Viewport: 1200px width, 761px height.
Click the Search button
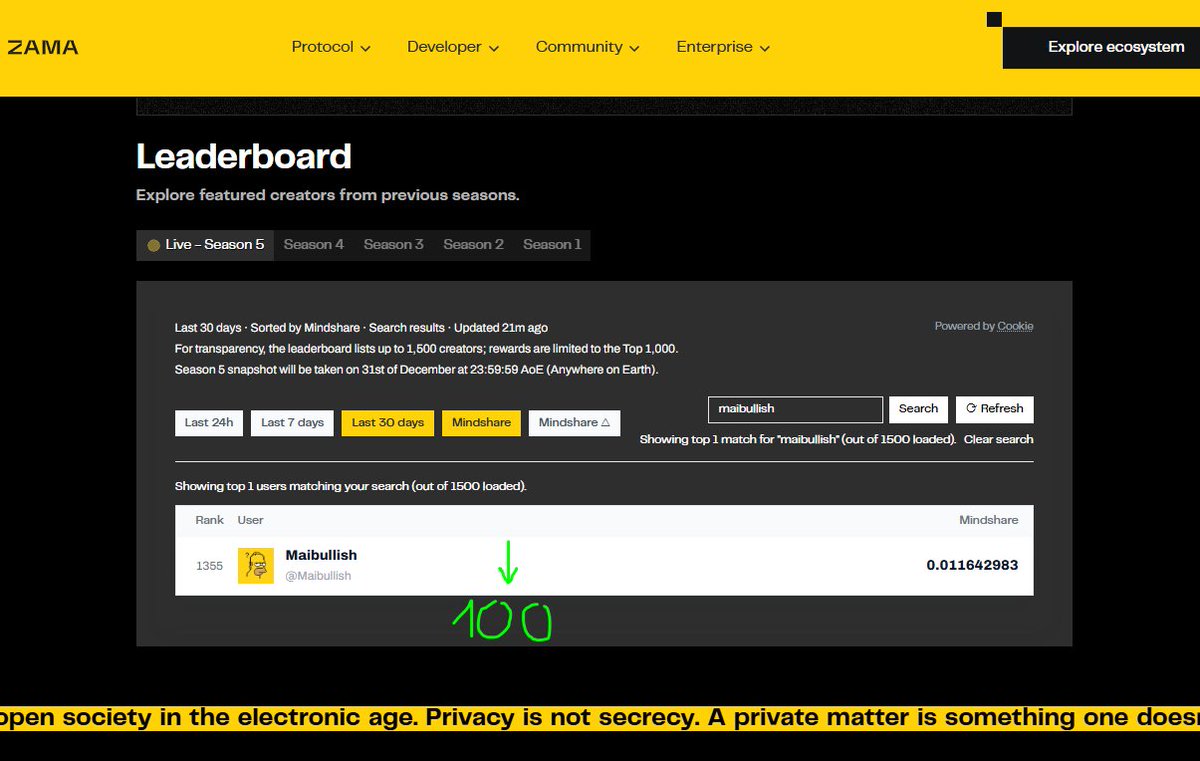pos(918,409)
